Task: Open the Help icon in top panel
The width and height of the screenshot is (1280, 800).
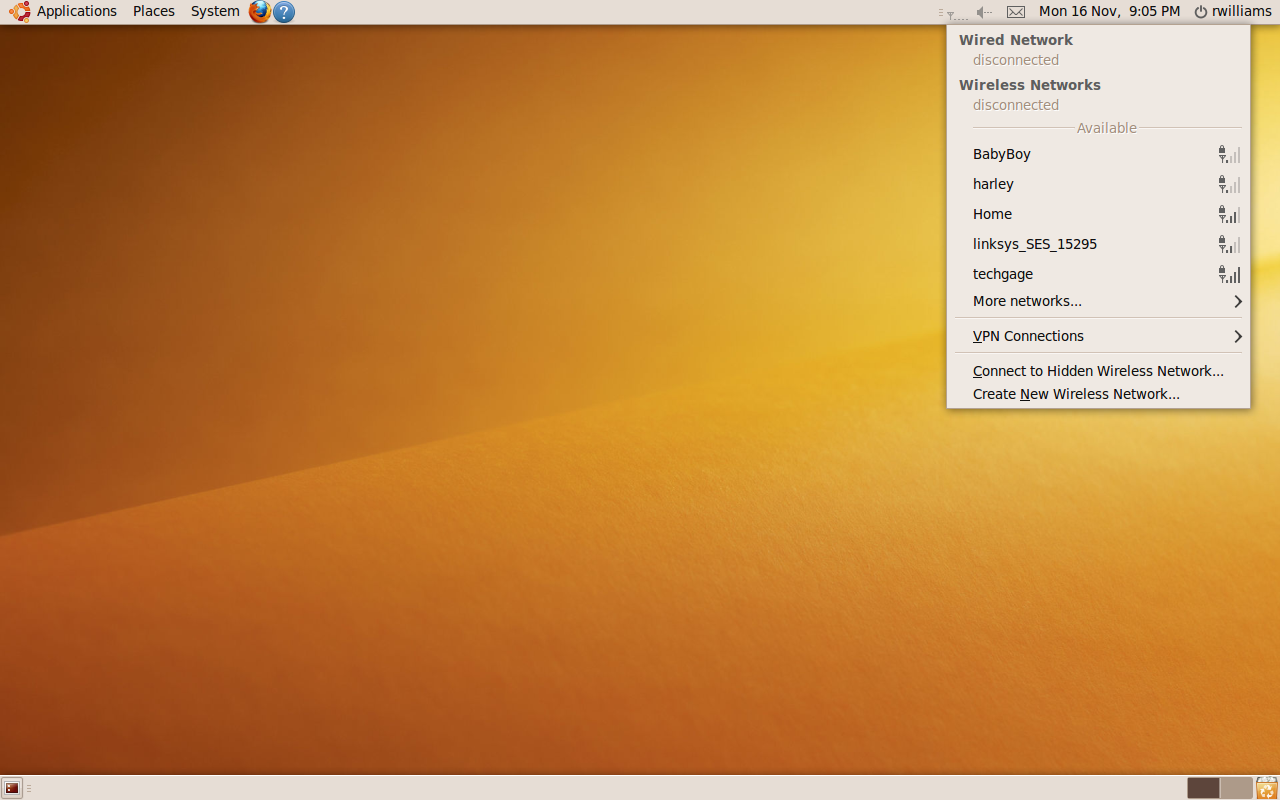Action: coord(284,12)
